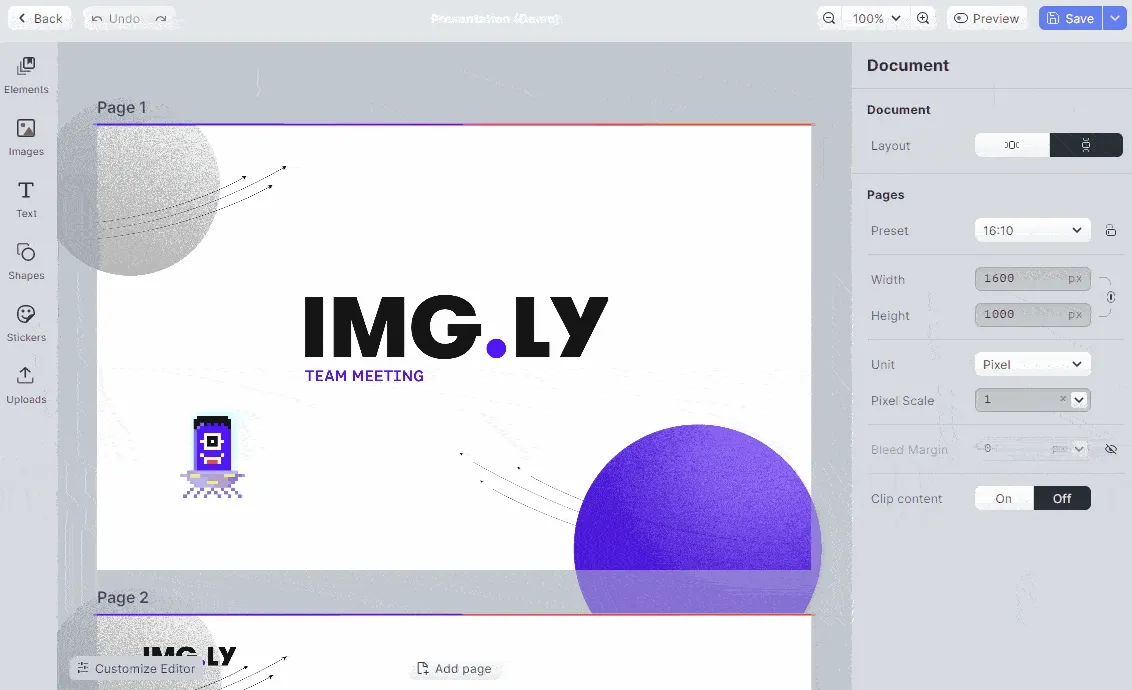Toggle the aspect ratio link icon
This screenshot has width=1132, height=690.
[1110, 297]
